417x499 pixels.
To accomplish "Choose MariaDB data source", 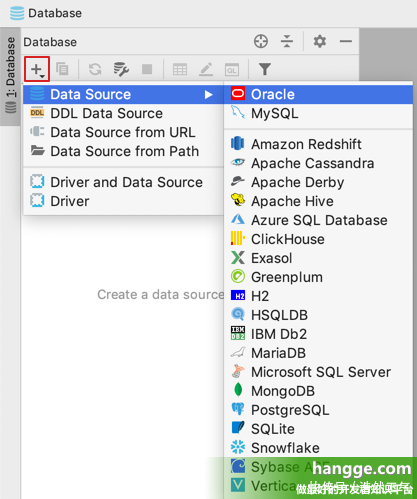I will click(318, 353).
